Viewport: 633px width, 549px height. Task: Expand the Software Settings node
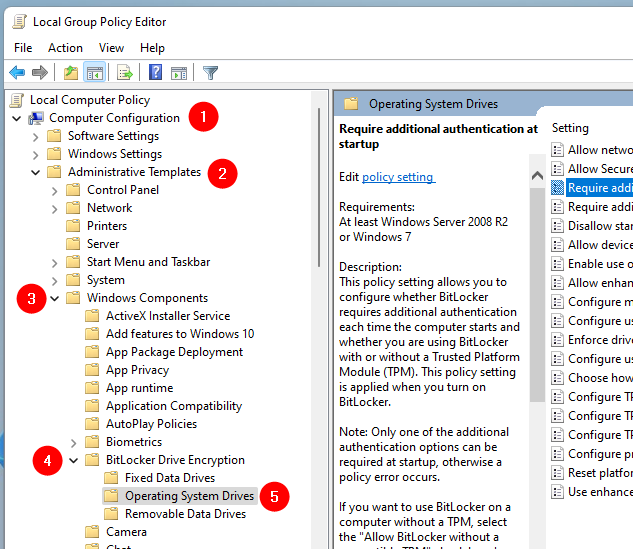click(36, 137)
